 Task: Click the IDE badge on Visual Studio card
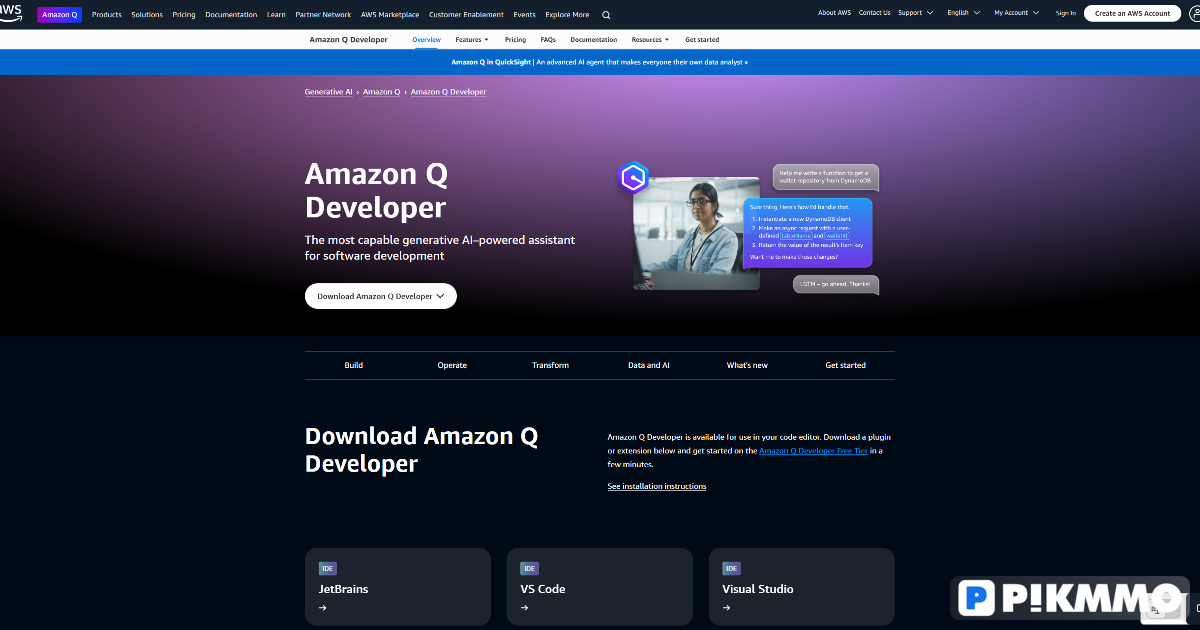732,568
